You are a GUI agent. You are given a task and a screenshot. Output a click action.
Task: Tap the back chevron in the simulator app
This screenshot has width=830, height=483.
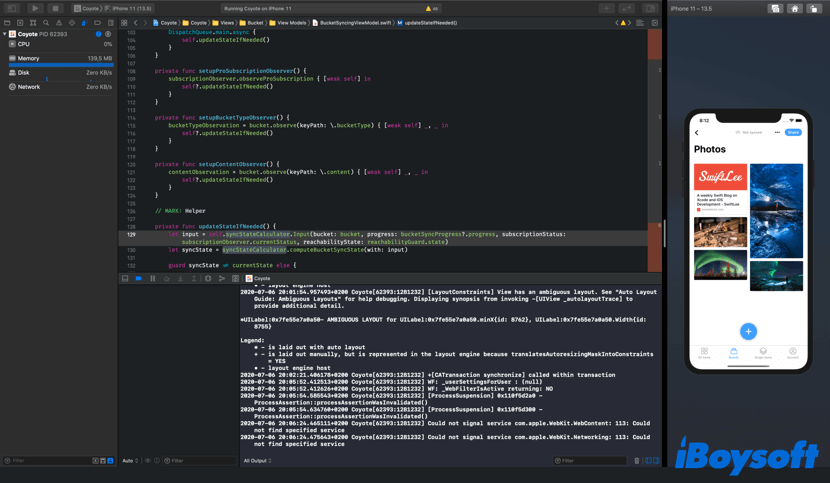pyautogui.click(x=697, y=132)
